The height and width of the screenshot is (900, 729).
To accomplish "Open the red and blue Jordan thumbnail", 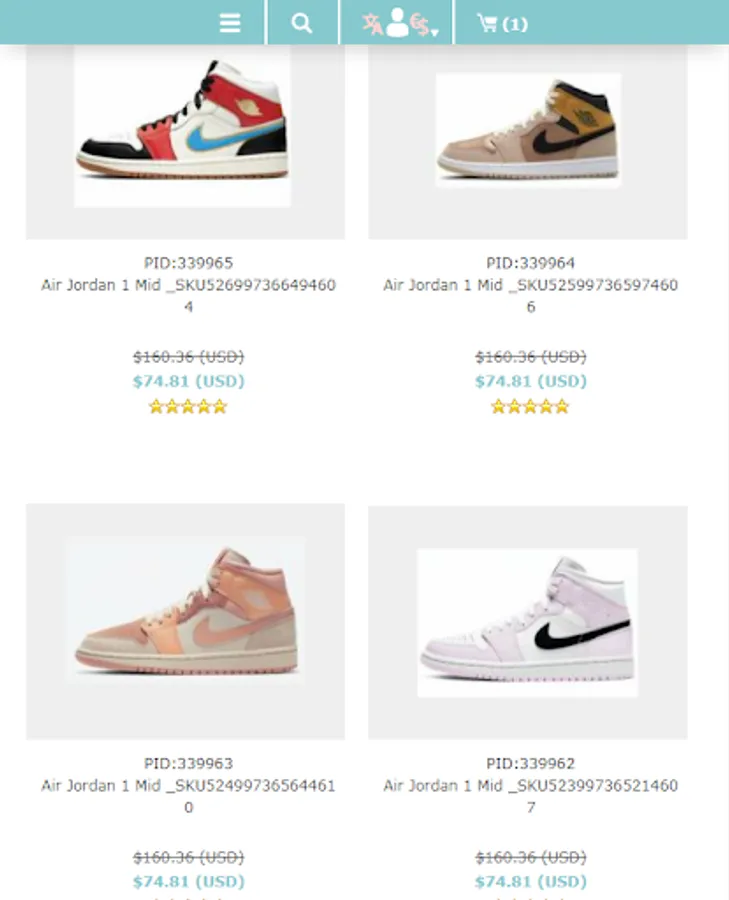I will pyautogui.click(x=183, y=127).
